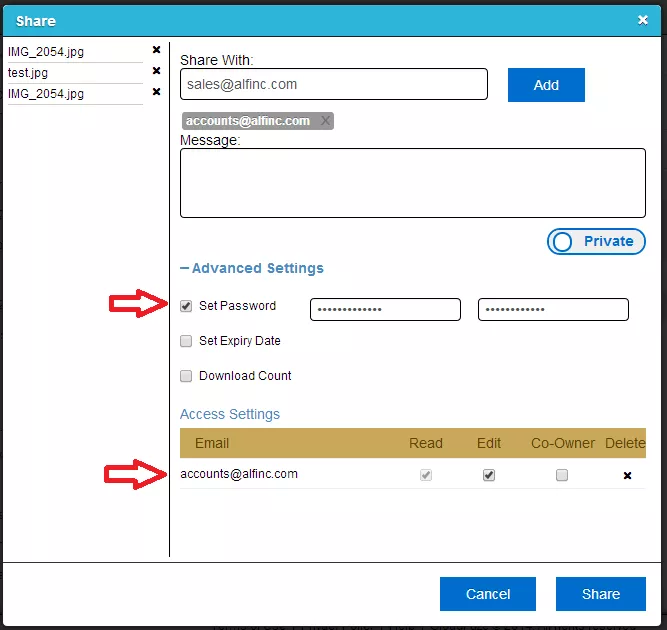Uncheck the Set Password checkbox
The image size is (667, 630).
point(186,306)
